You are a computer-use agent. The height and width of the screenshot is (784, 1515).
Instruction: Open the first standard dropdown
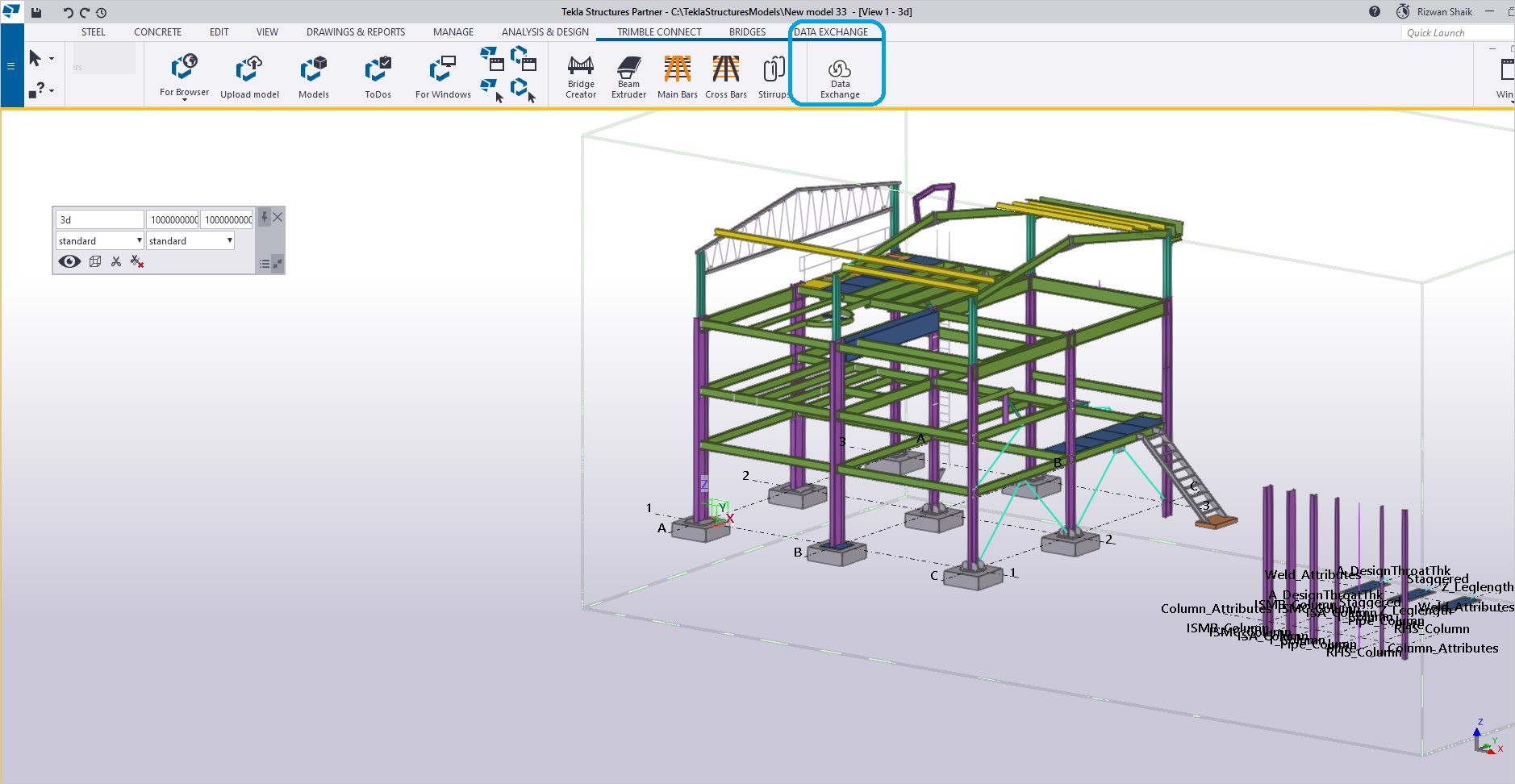(98, 240)
